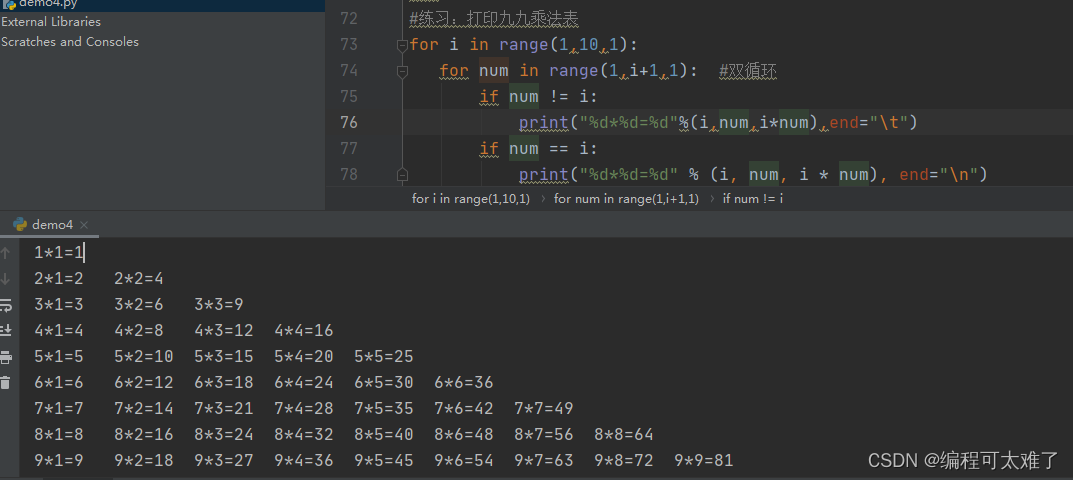Click the comment '#练习:打印九九乘法表'
The height and width of the screenshot is (480, 1073).
(494, 18)
